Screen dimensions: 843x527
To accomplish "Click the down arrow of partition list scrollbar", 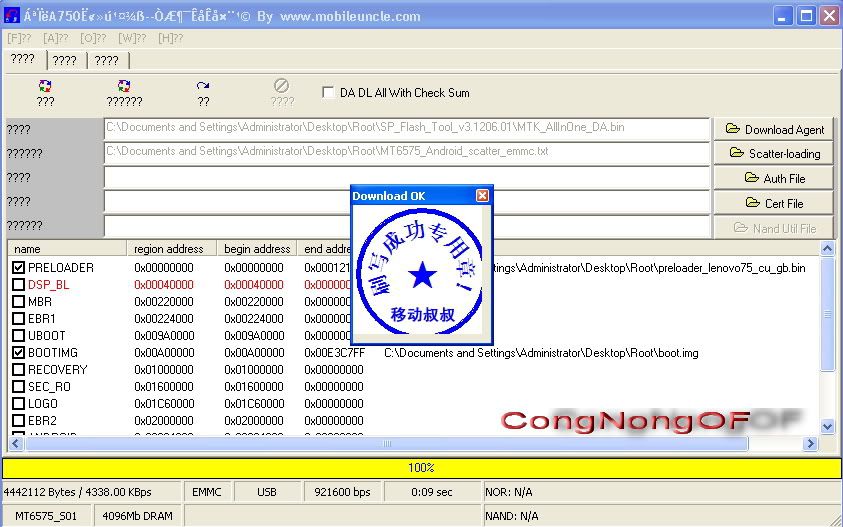I will point(827,426).
